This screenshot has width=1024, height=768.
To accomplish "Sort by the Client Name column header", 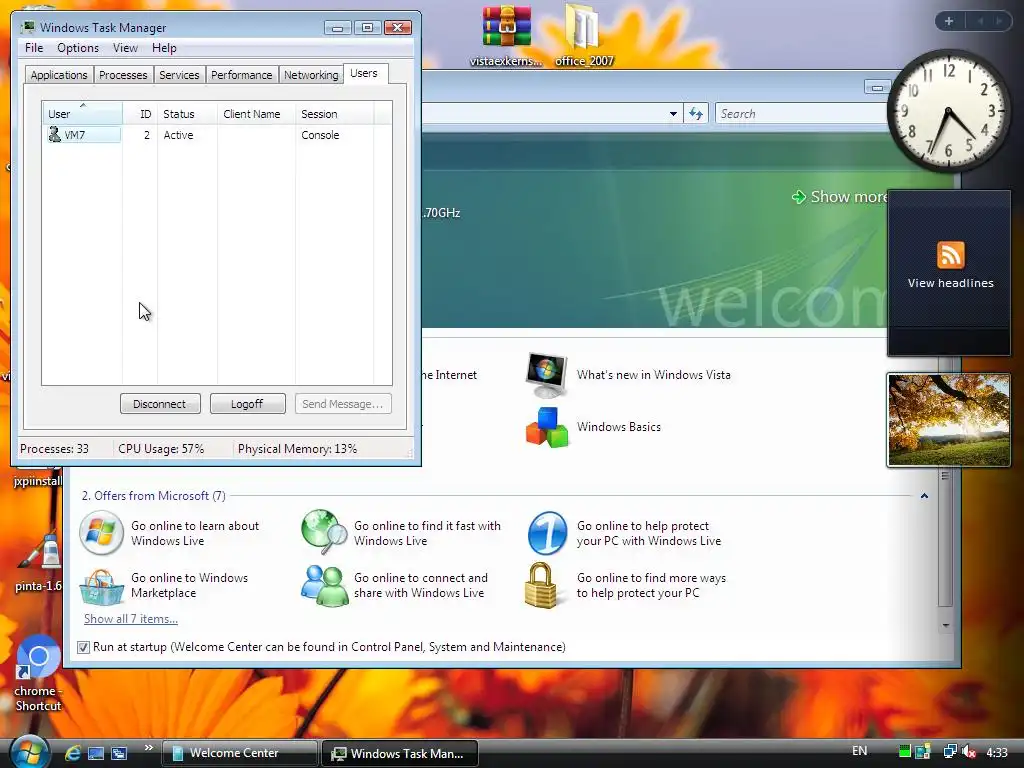I will point(256,114).
